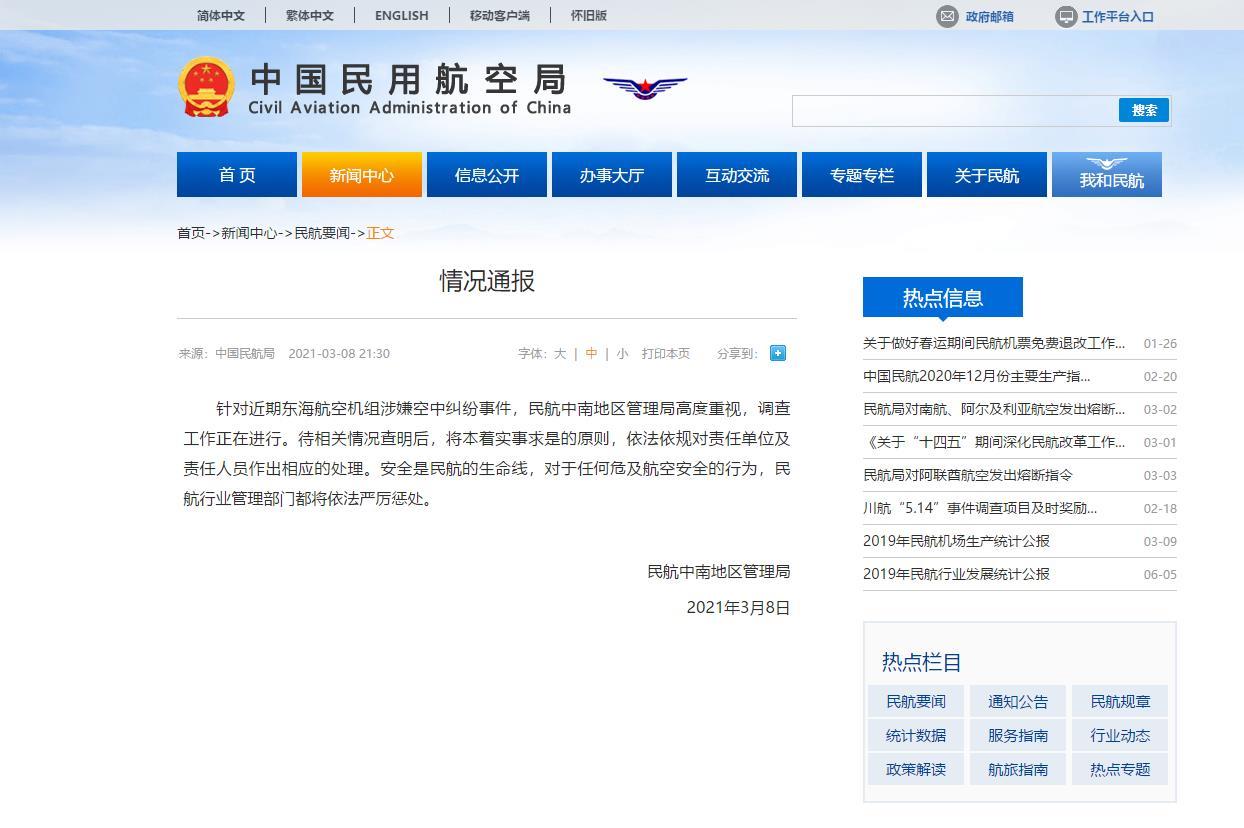This screenshot has width=1244, height=828.
Task: Open 专题专栏 navigation tab
Action: tap(862, 175)
